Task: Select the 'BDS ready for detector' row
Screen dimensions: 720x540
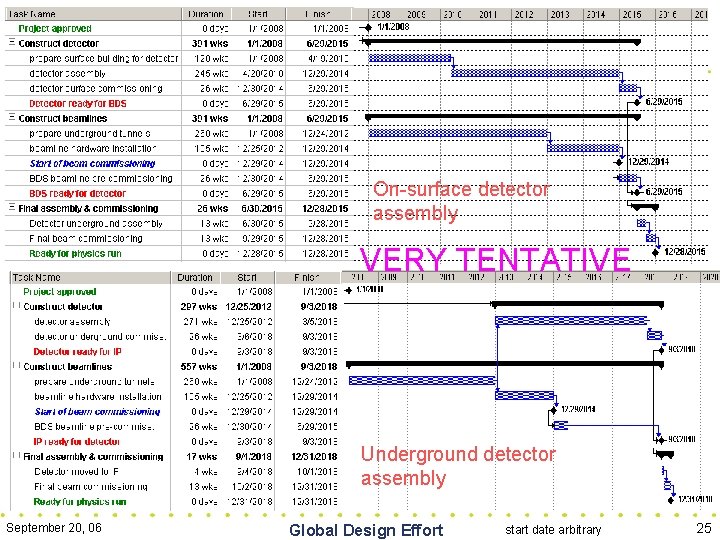Action: pos(177,193)
